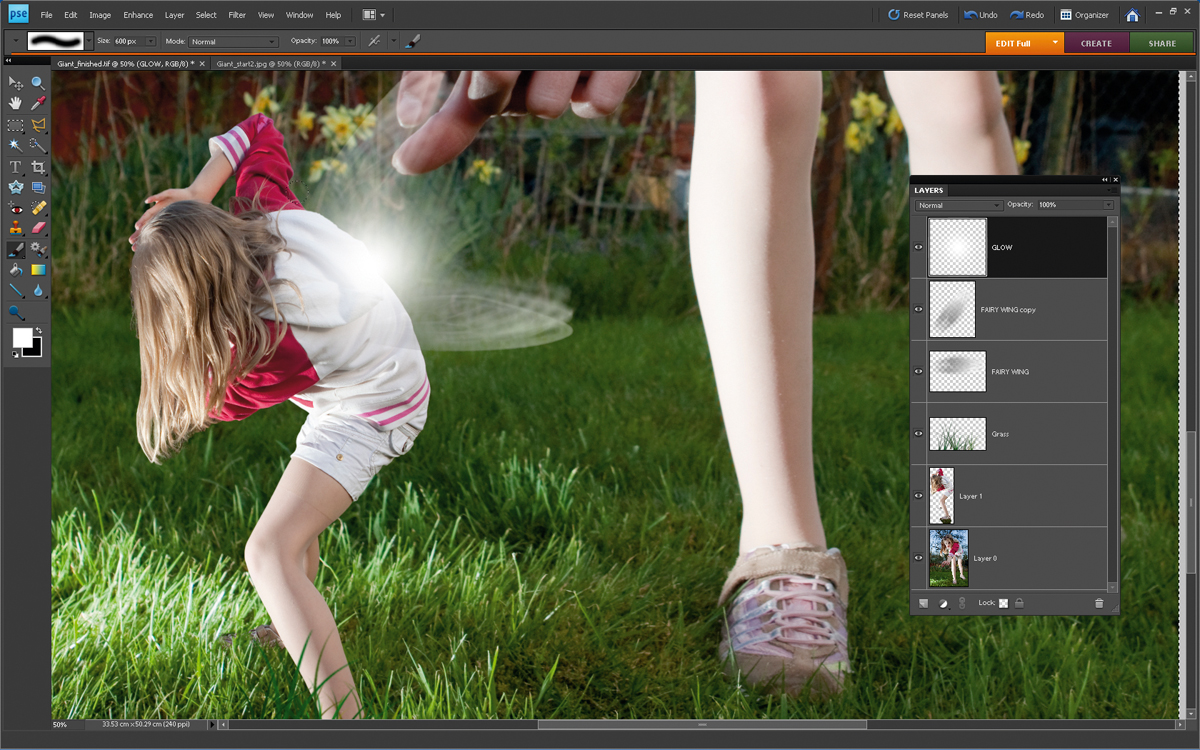Activate the Paint Bucket tool
Screen dimensions: 1200x750
tap(15, 269)
